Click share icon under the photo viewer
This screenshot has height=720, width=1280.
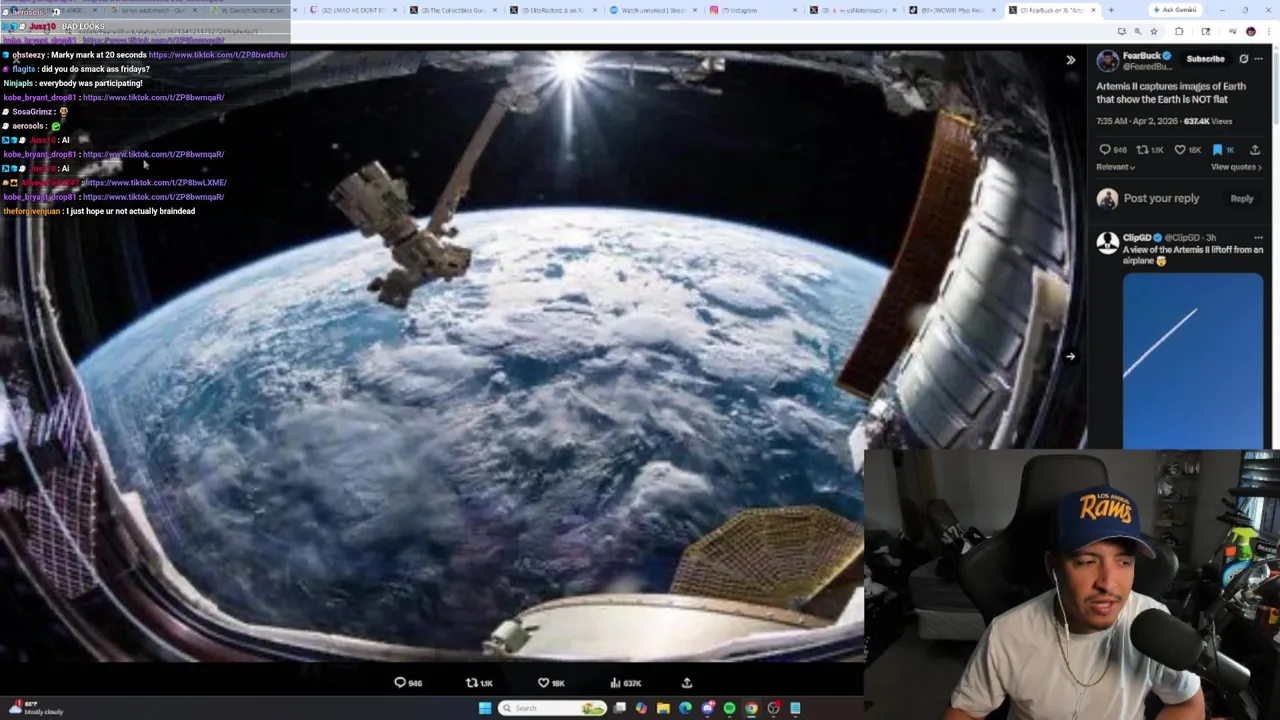point(687,683)
